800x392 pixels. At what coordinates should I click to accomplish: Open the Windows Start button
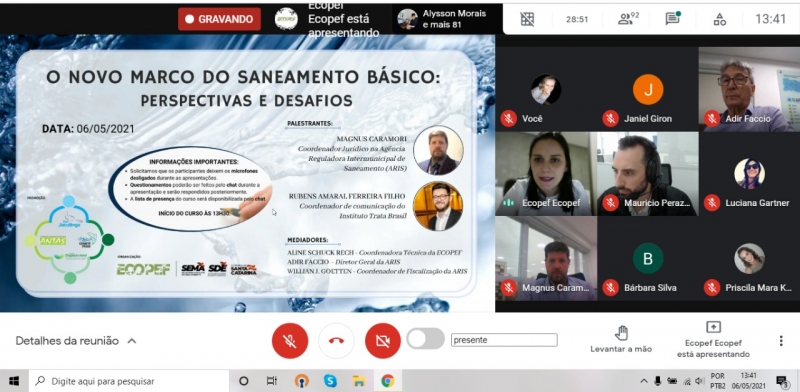pos(14,381)
